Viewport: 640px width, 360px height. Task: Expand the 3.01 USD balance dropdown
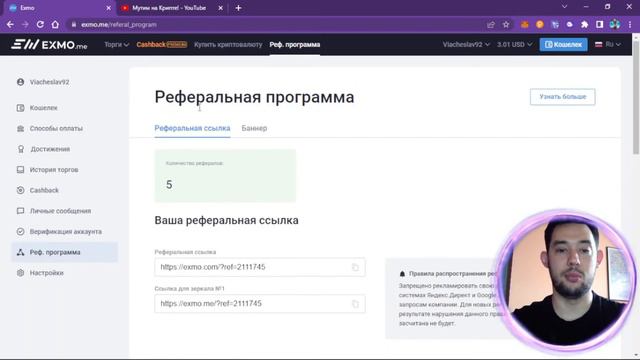[514, 44]
